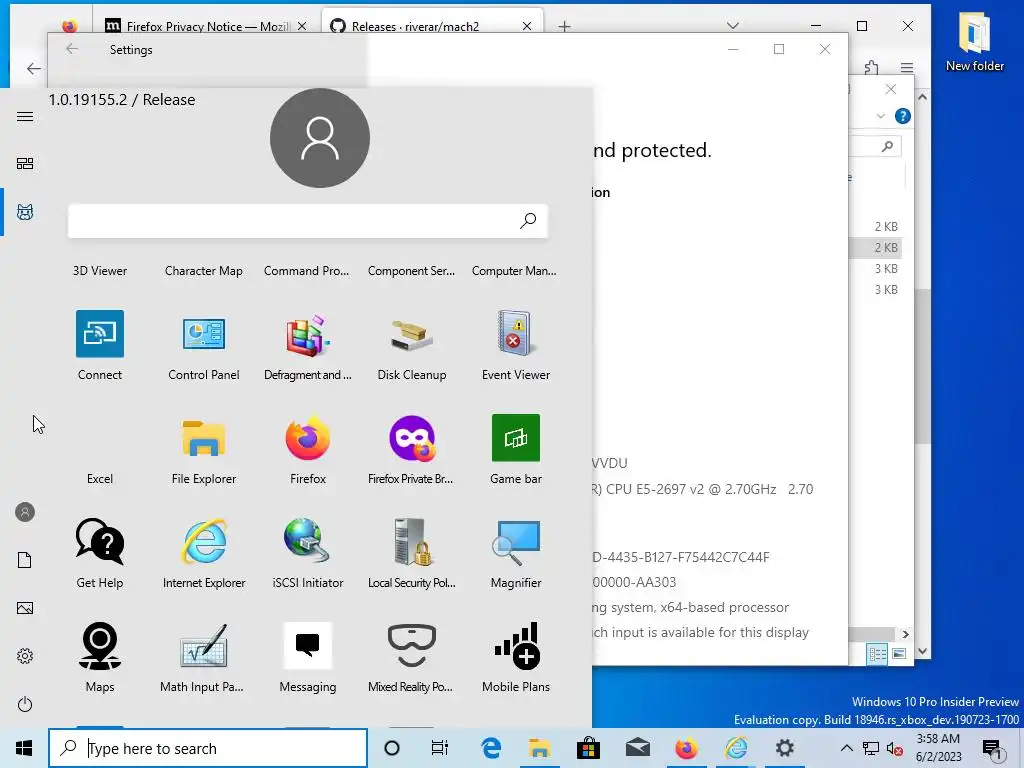
Task: Click Settings window back arrow
Action: tap(72, 49)
